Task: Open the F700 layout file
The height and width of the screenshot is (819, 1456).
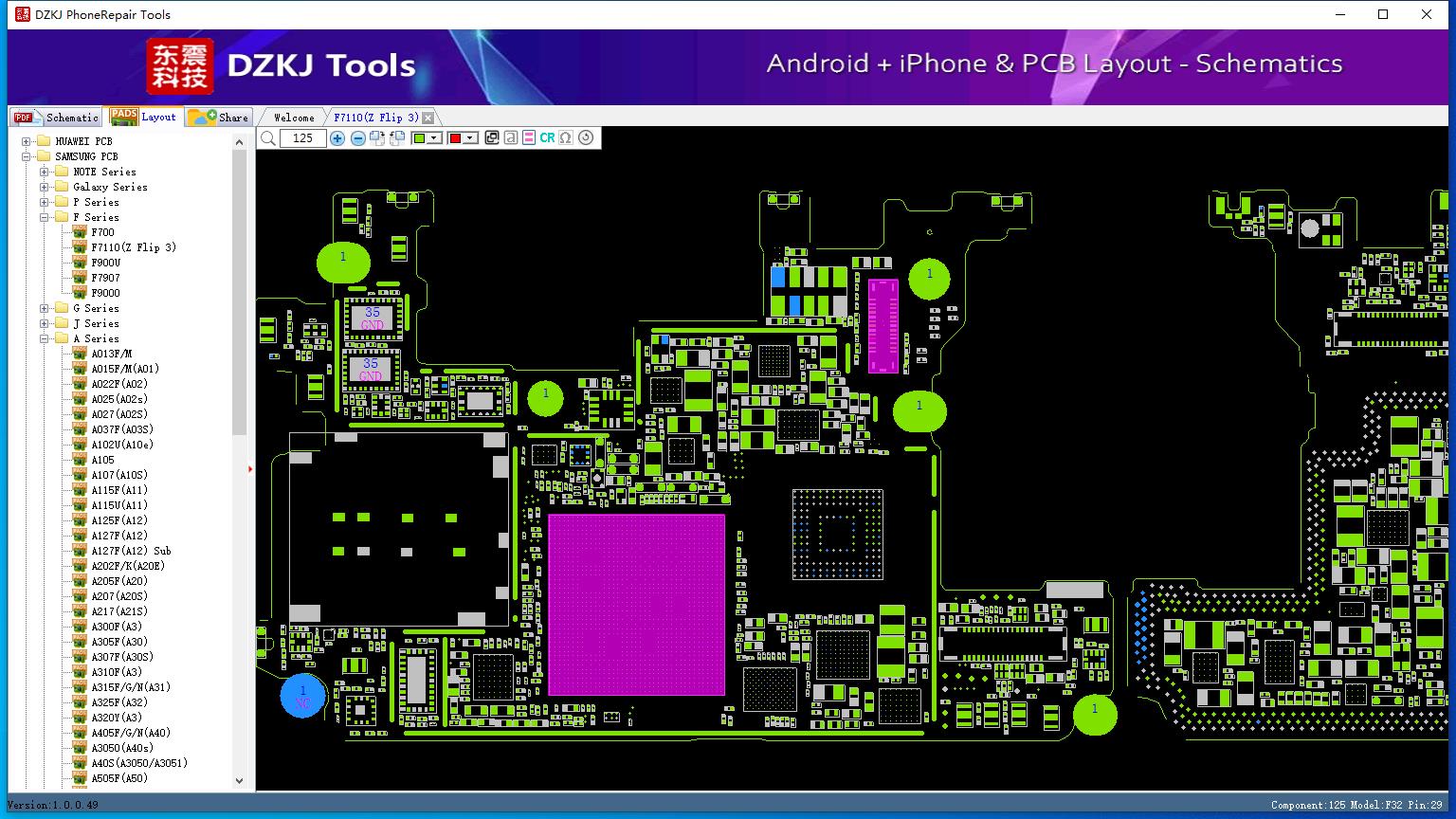Action: click(102, 232)
